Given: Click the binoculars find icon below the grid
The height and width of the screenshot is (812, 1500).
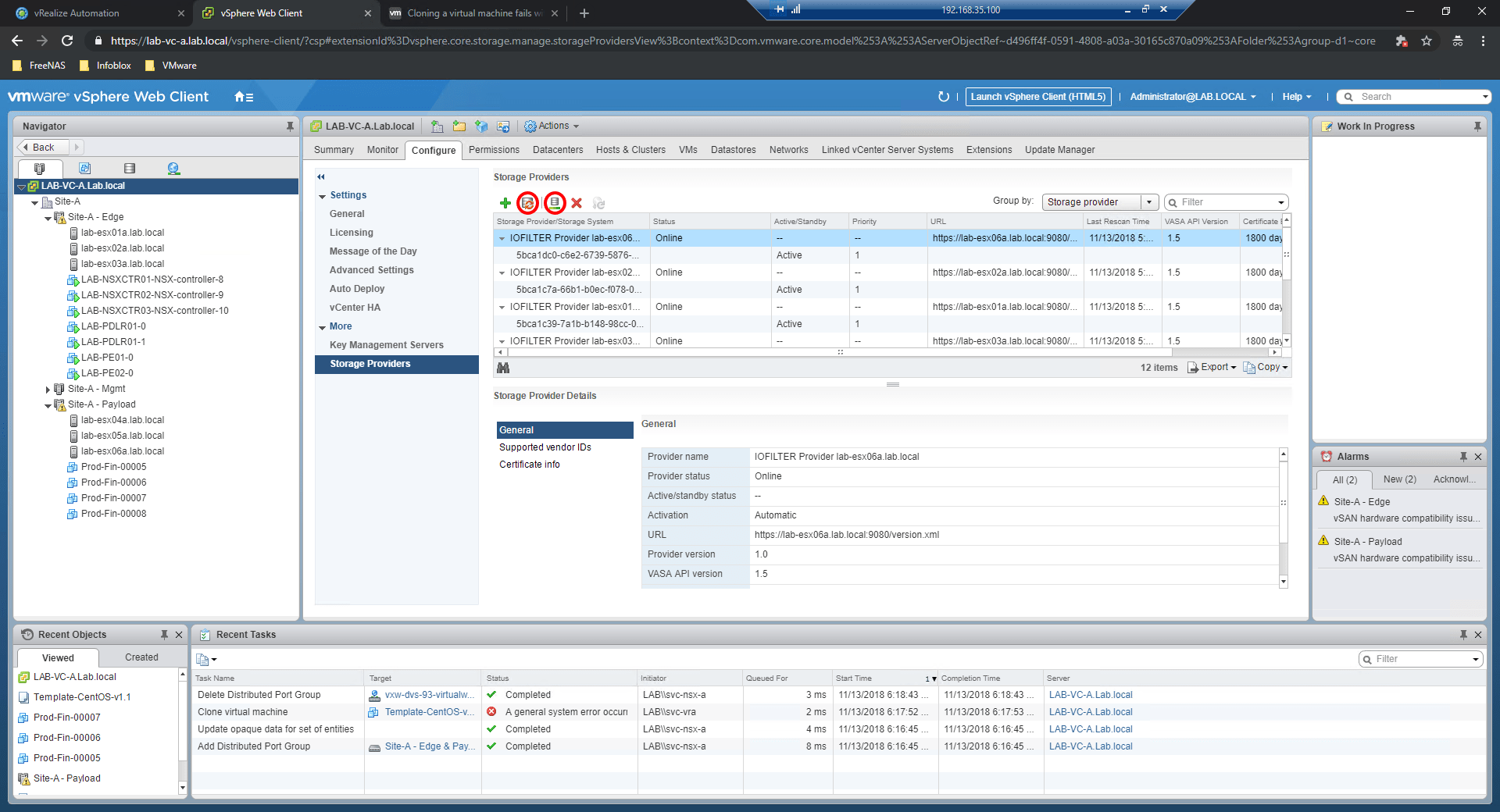Looking at the screenshot, I should pyautogui.click(x=503, y=368).
